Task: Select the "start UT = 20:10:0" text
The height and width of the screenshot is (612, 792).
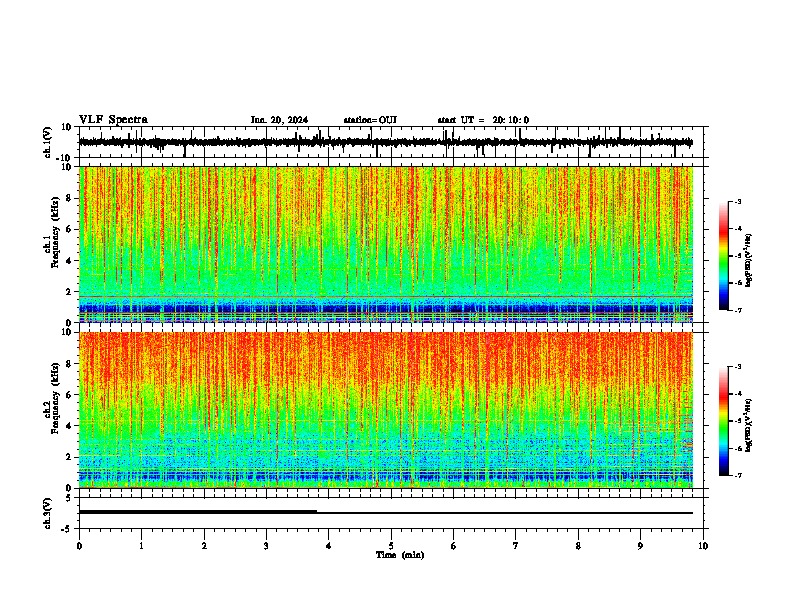Action: tap(483, 120)
